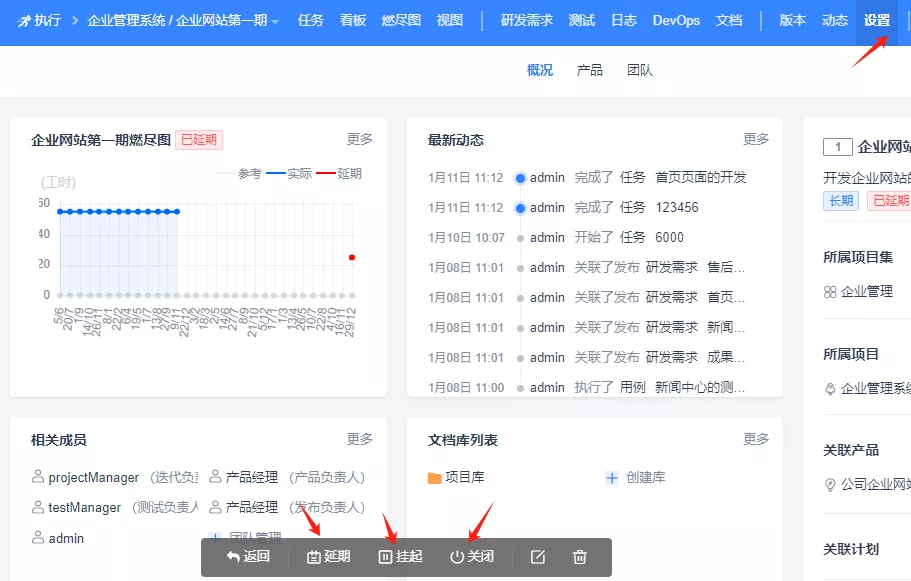
Task: Click the edit pencil icon in bottom toolbar
Action: click(538, 557)
